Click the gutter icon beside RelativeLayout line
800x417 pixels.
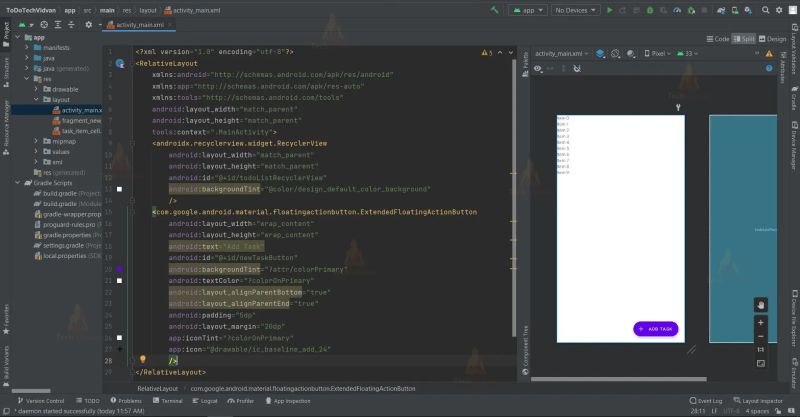pos(120,64)
